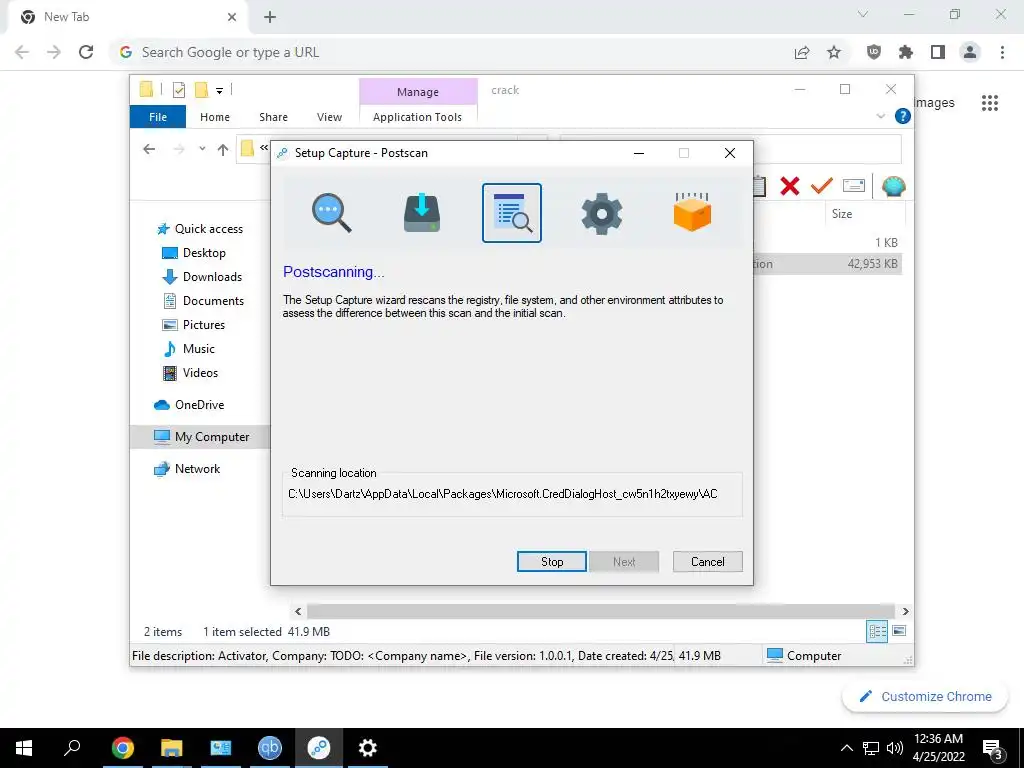Click the shell globe icon in Explorer toolbar
1024x768 pixels.
click(893, 186)
